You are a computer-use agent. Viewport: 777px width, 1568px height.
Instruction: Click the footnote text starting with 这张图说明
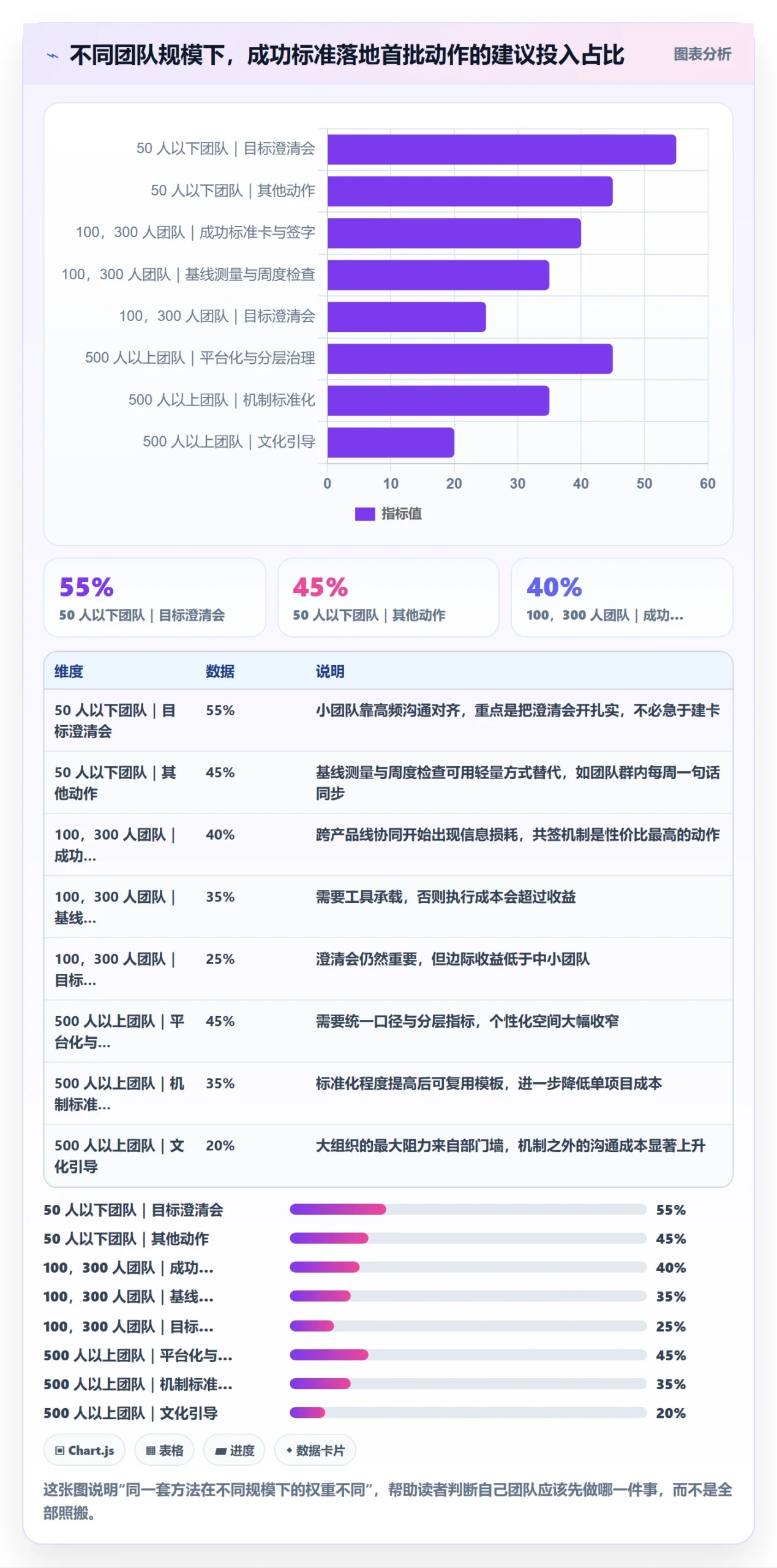[x=388, y=1501]
